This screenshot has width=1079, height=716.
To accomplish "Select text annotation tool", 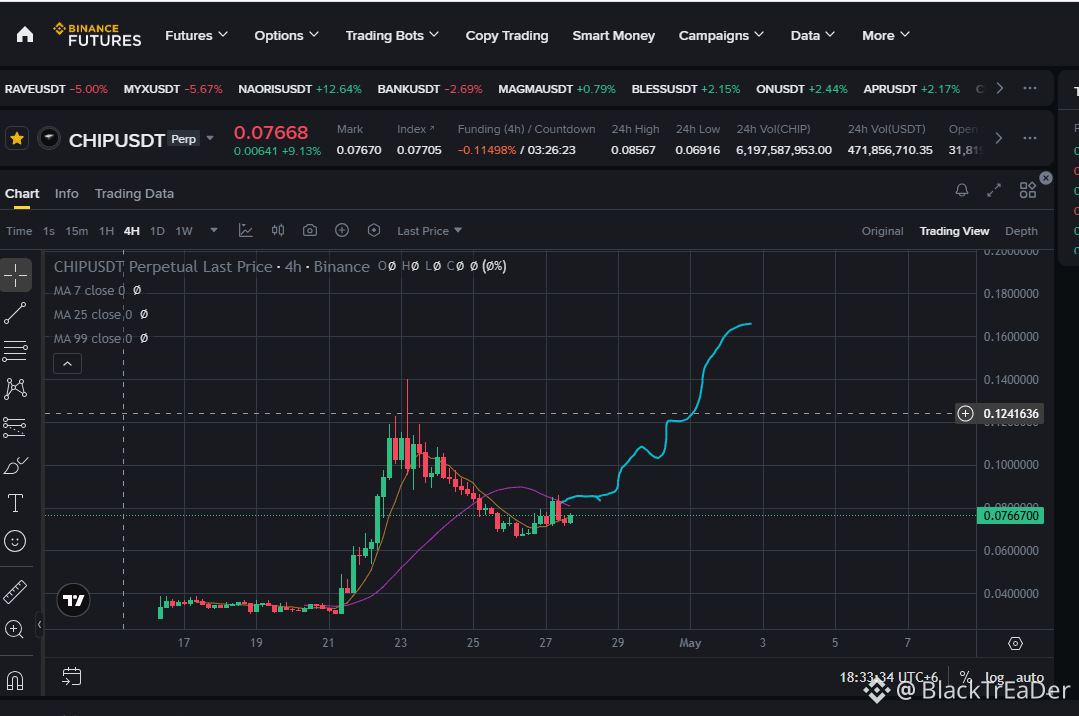I will (15, 503).
